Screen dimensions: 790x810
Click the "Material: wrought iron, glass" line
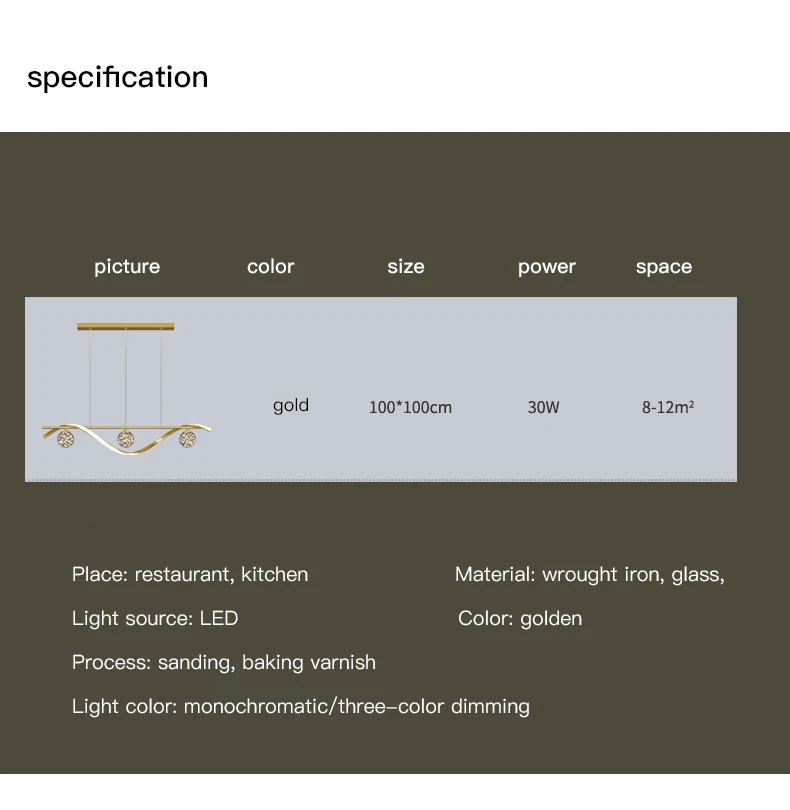[x=590, y=574]
